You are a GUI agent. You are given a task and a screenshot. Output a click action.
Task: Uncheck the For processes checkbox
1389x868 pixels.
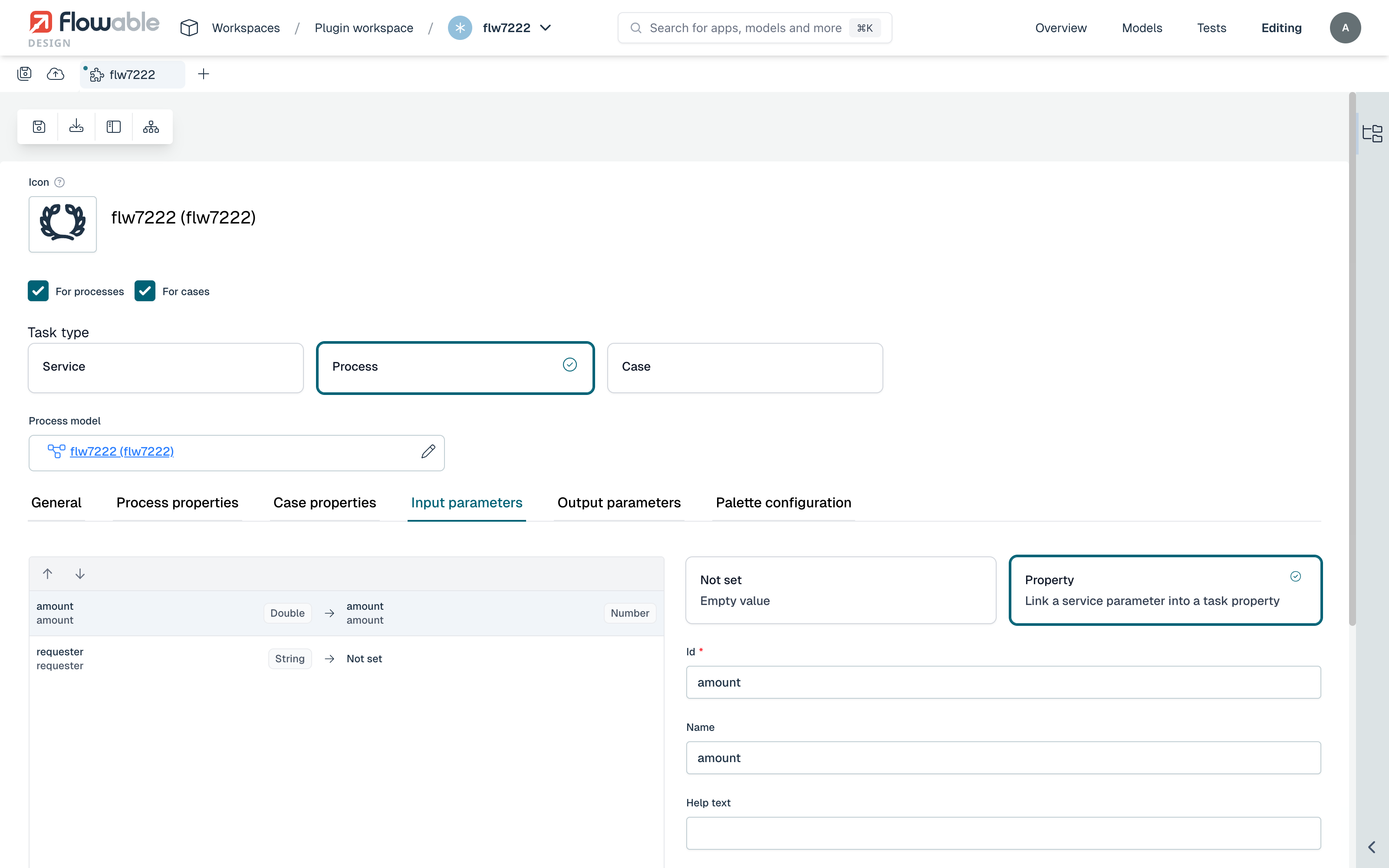(38, 291)
